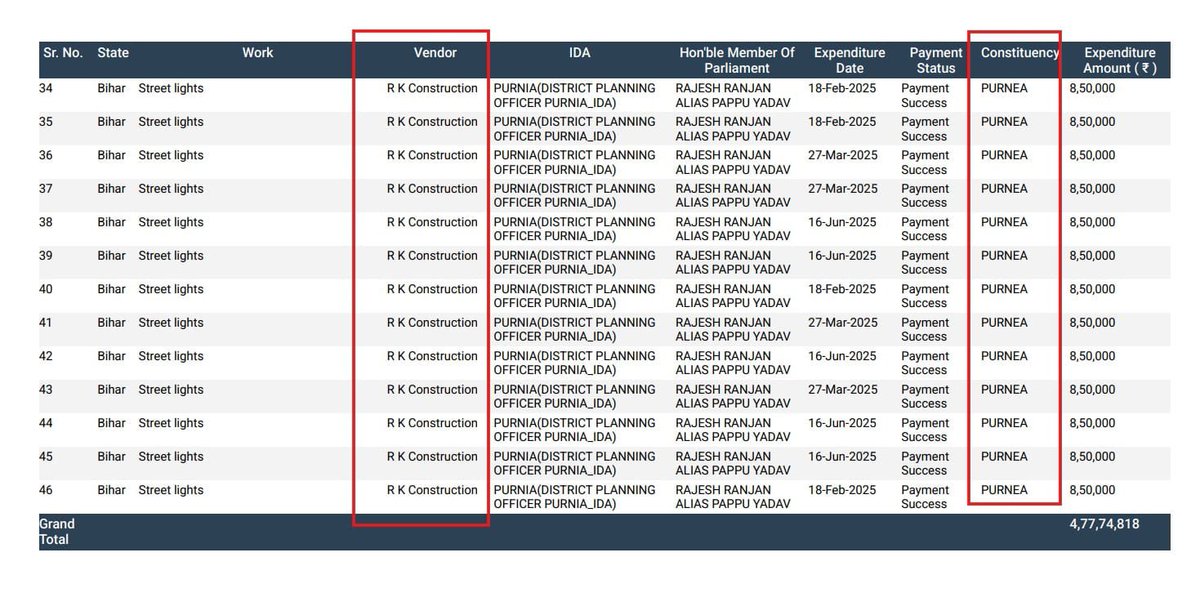
Task: Select serial number 38 cell
Action: click(46, 222)
